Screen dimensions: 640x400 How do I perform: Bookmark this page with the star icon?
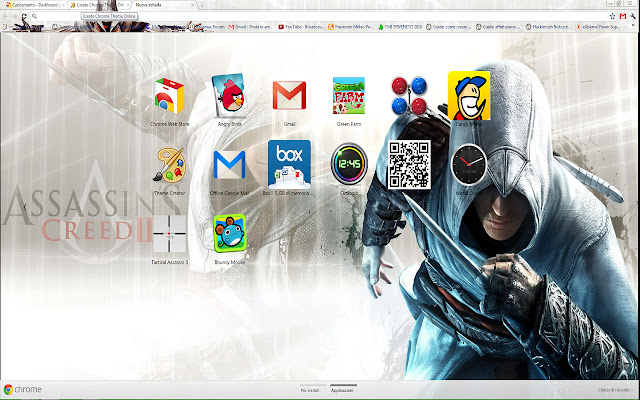click(612, 16)
